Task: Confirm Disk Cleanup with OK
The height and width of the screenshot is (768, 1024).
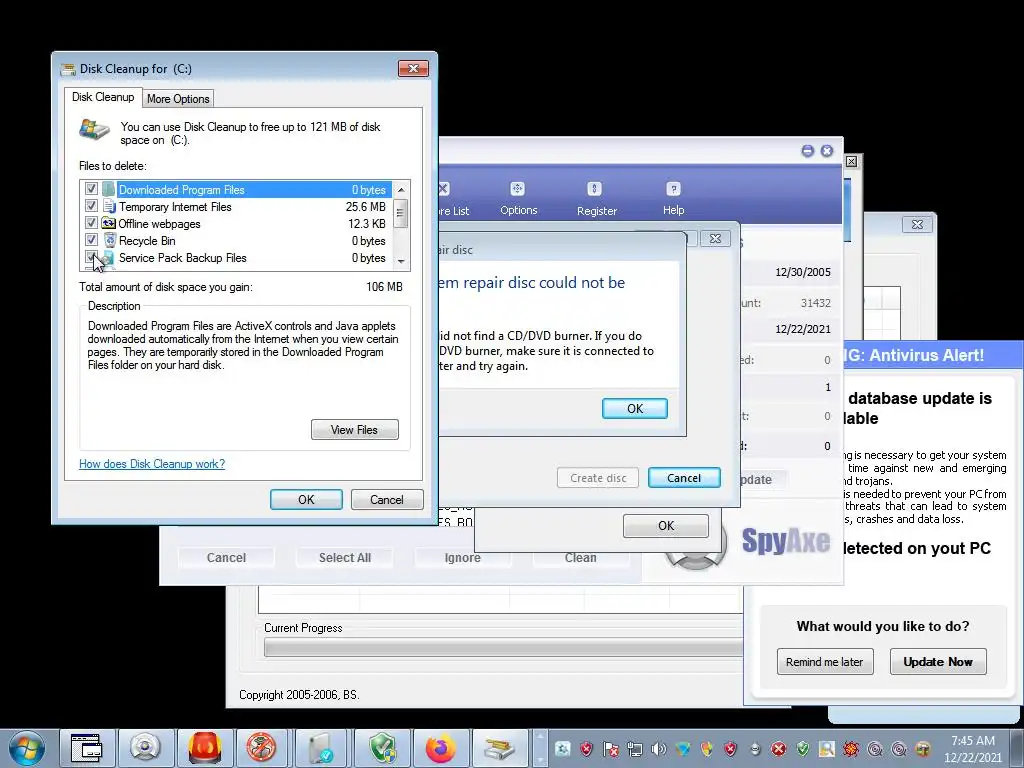Action: pyautogui.click(x=306, y=500)
